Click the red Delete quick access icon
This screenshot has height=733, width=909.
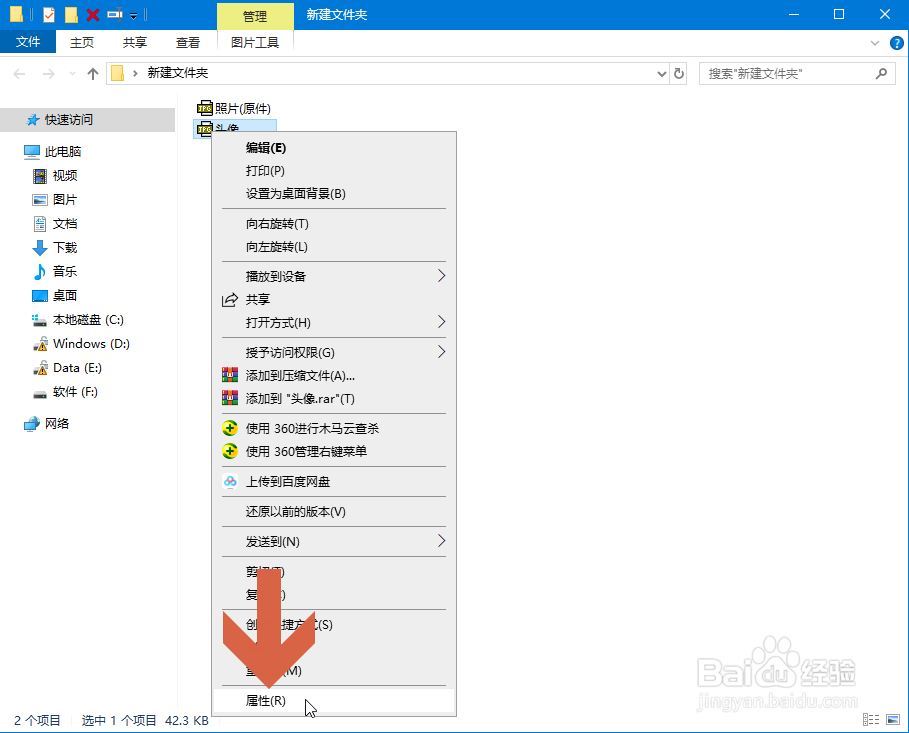click(93, 14)
